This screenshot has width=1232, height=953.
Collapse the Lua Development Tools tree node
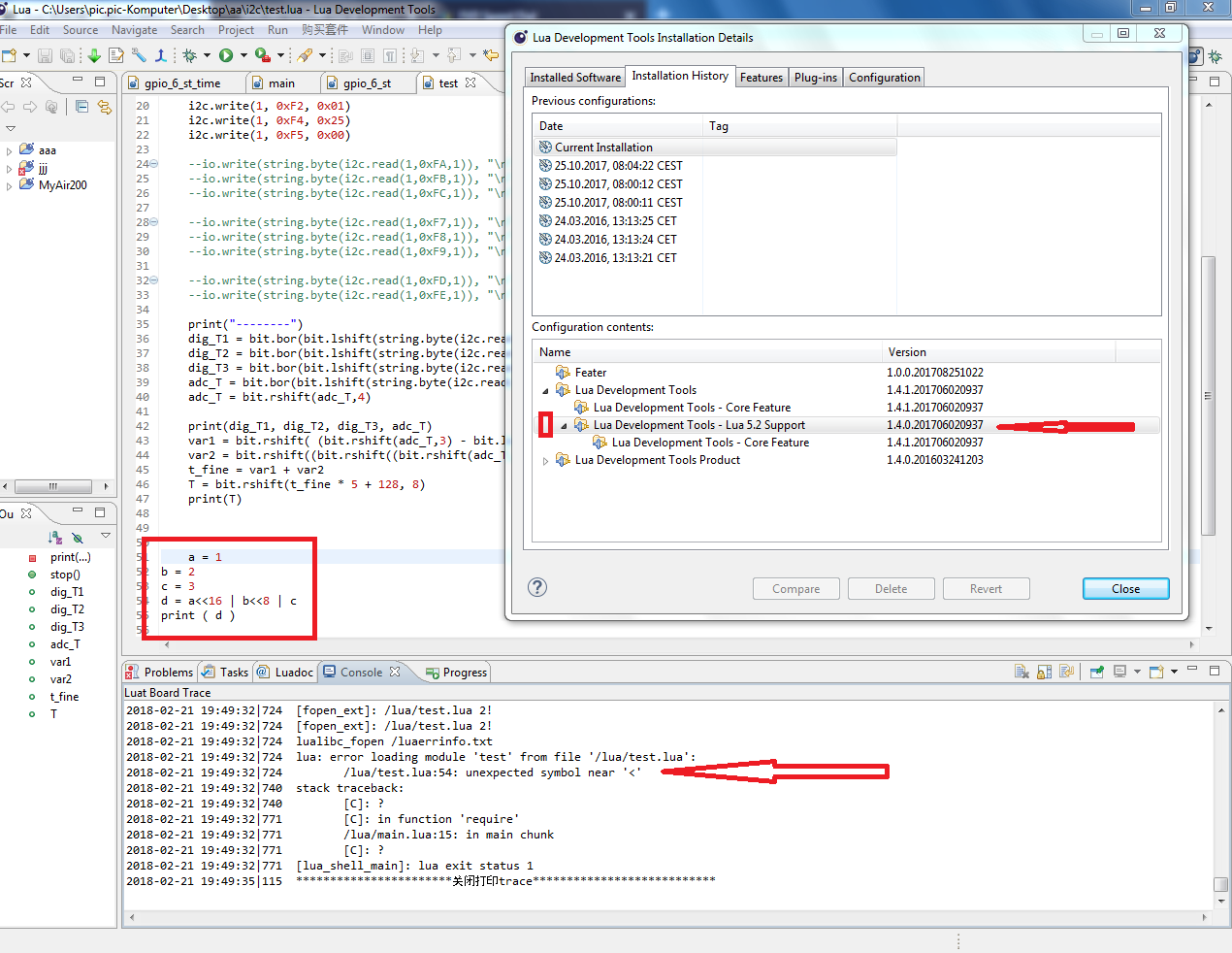pos(545,390)
